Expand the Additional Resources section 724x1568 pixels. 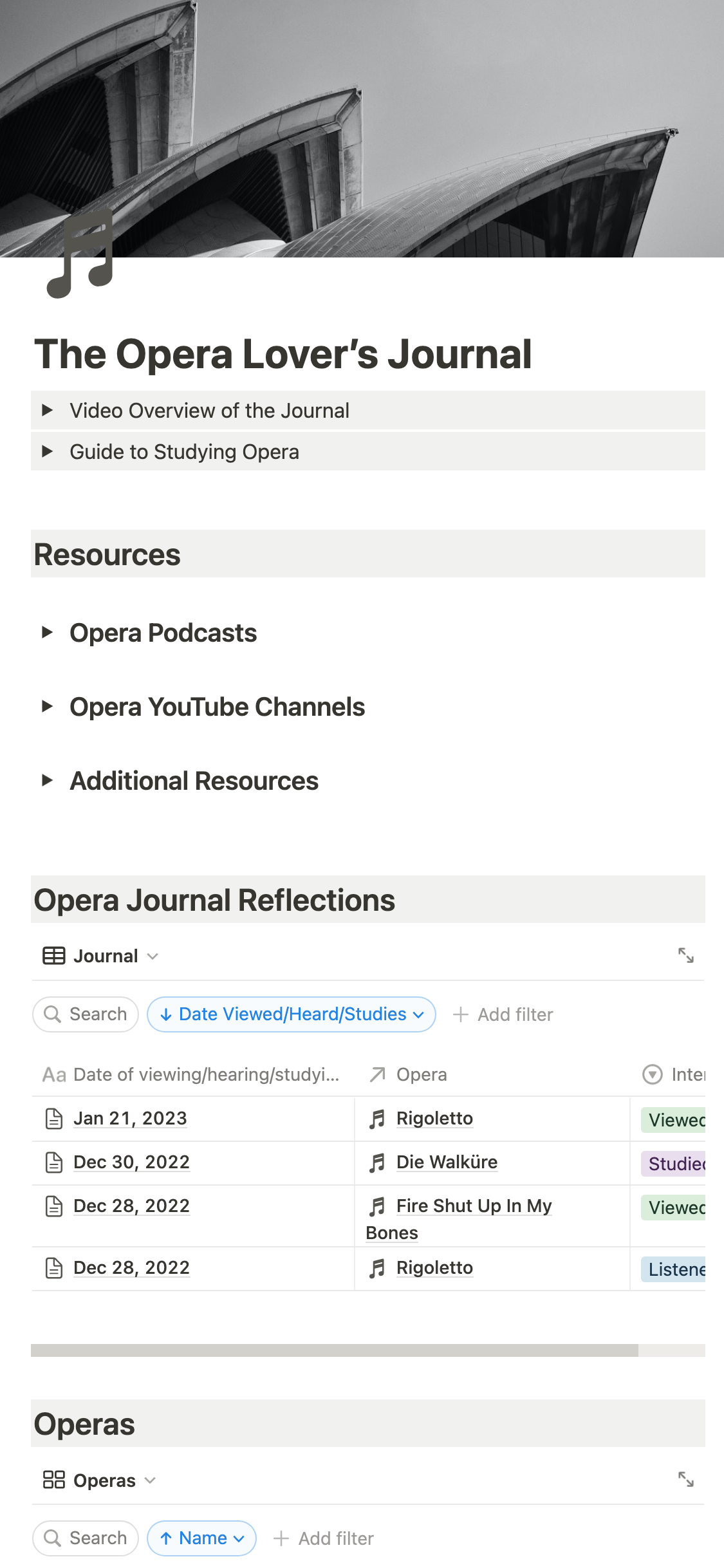(47, 780)
